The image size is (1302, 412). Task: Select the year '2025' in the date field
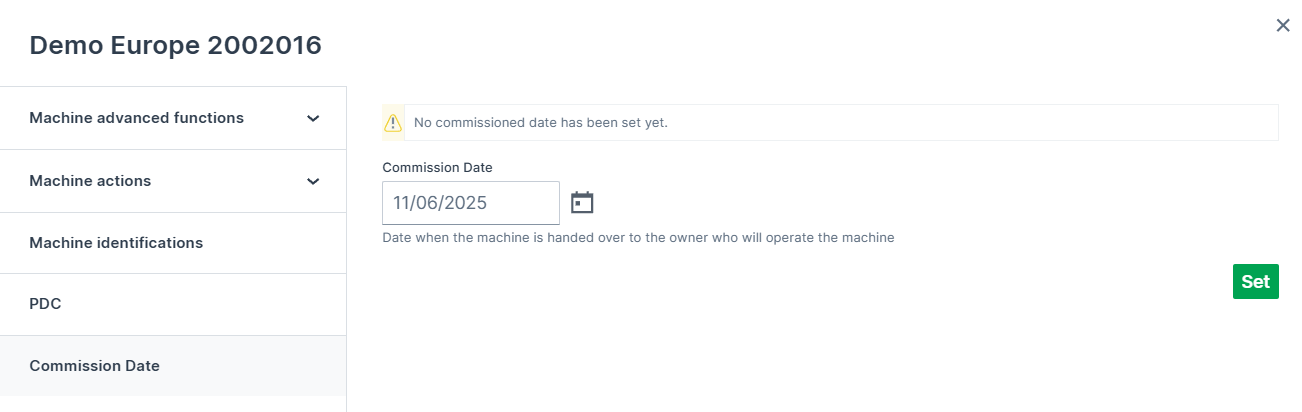465,203
